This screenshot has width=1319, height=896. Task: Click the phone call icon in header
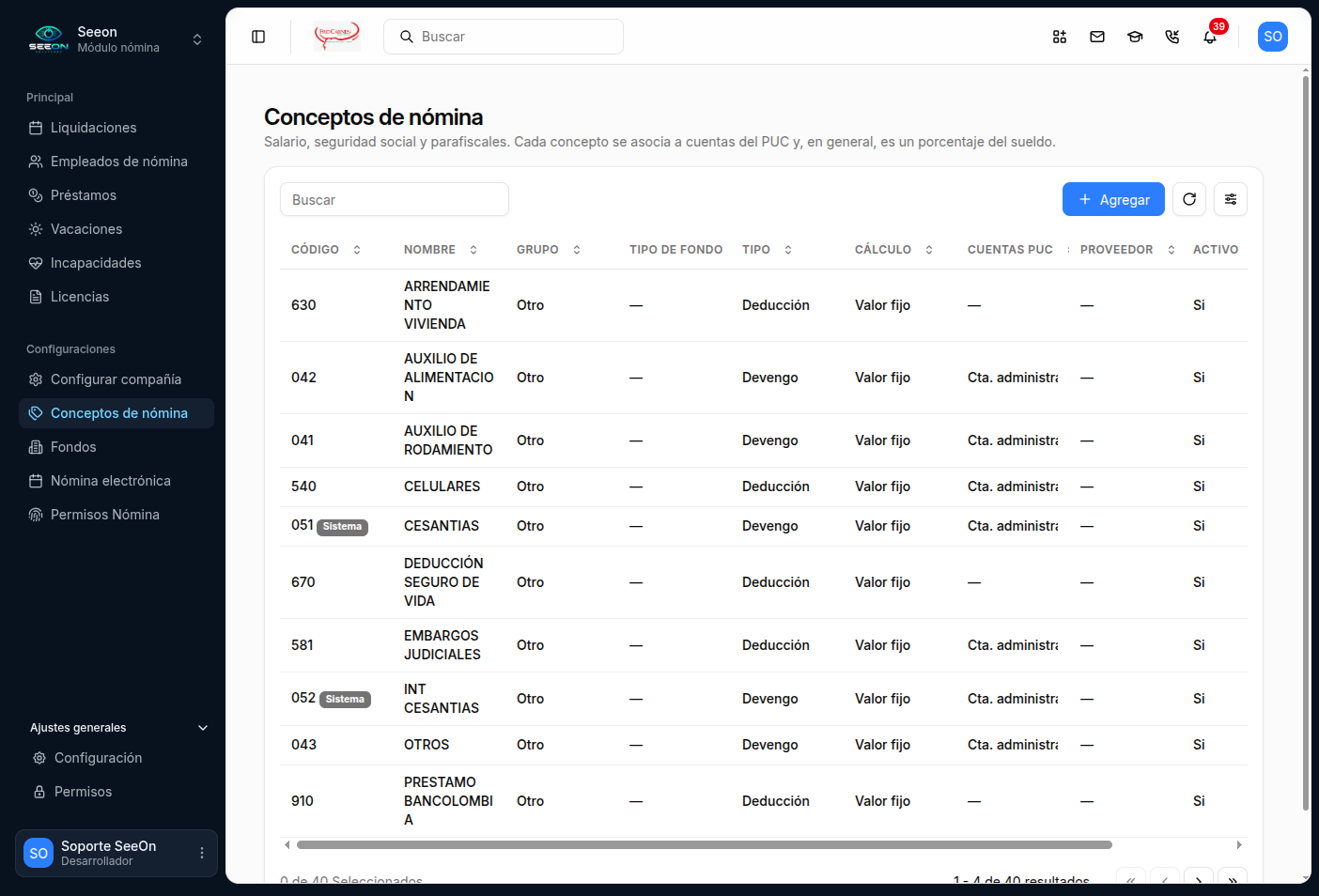(1172, 37)
